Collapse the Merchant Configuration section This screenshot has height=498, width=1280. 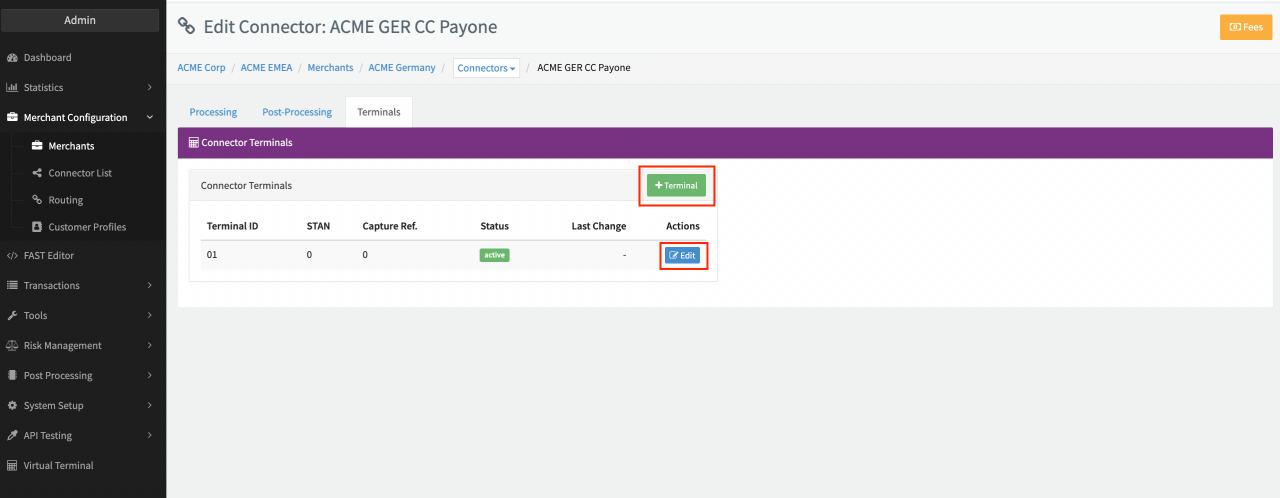coord(149,118)
